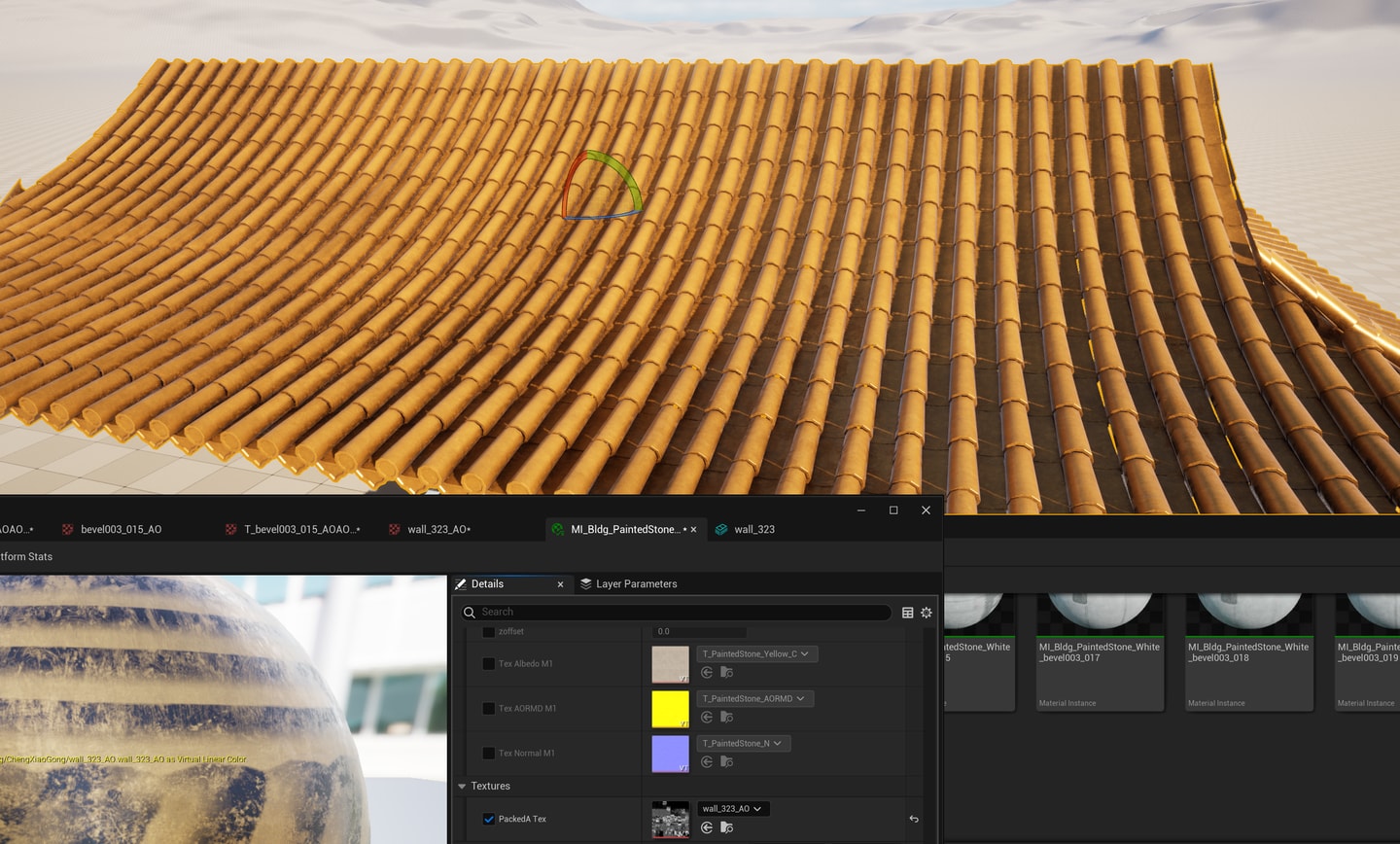
Task: Minimize the material editor window
Action: coord(861,510)
